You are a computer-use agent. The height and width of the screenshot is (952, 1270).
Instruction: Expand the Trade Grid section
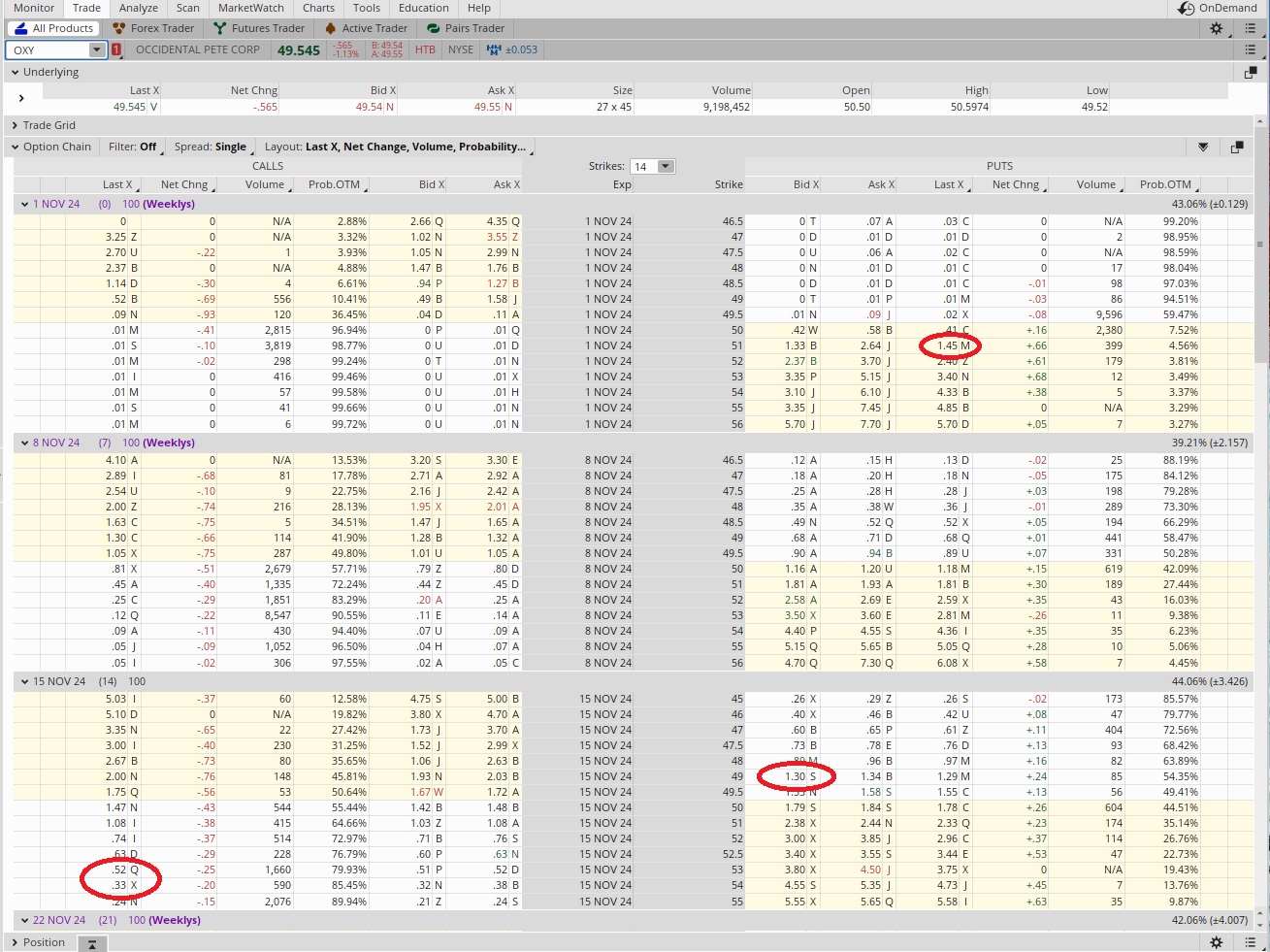coord(16,125)
